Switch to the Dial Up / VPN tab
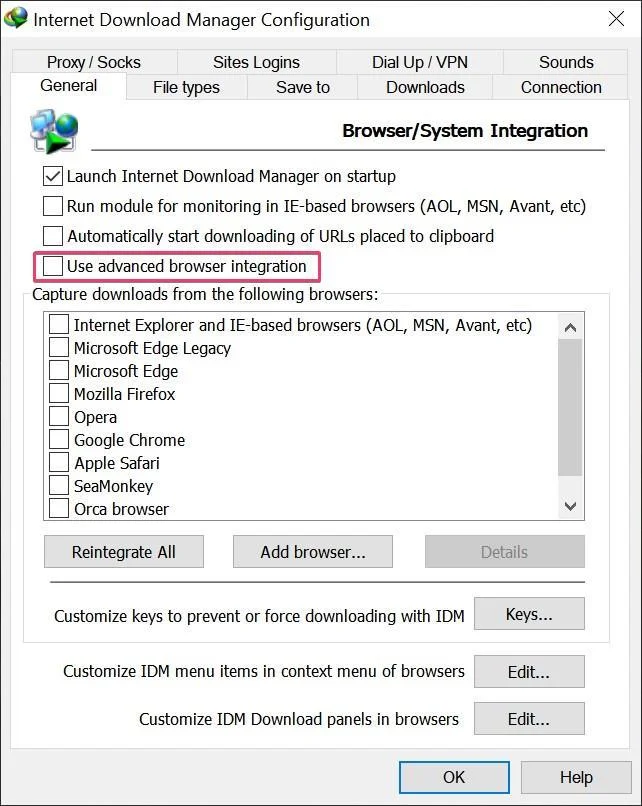642x806 pixels. click(420, 62)
